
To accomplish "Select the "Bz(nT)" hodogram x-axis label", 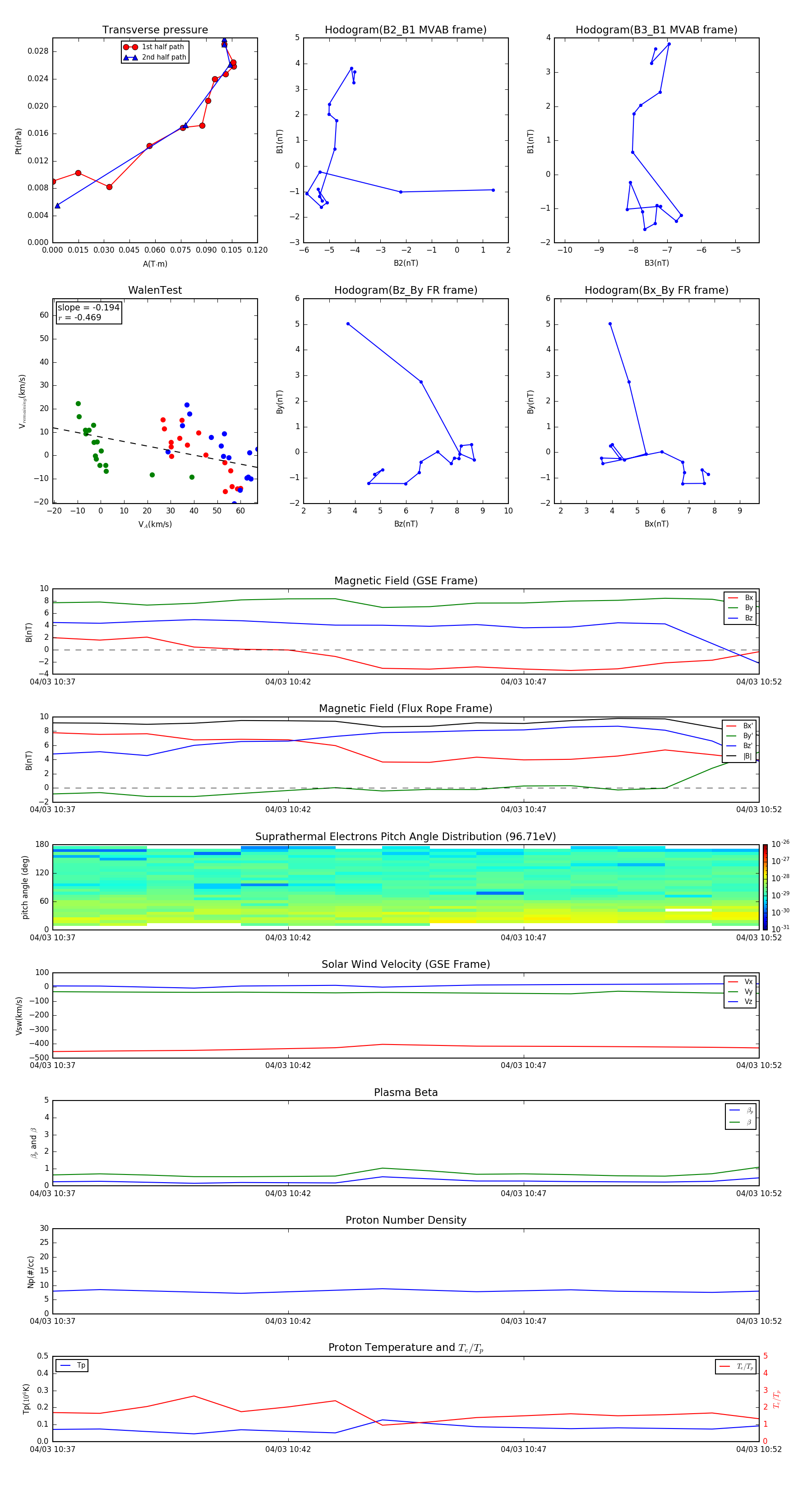I will 406,524.
